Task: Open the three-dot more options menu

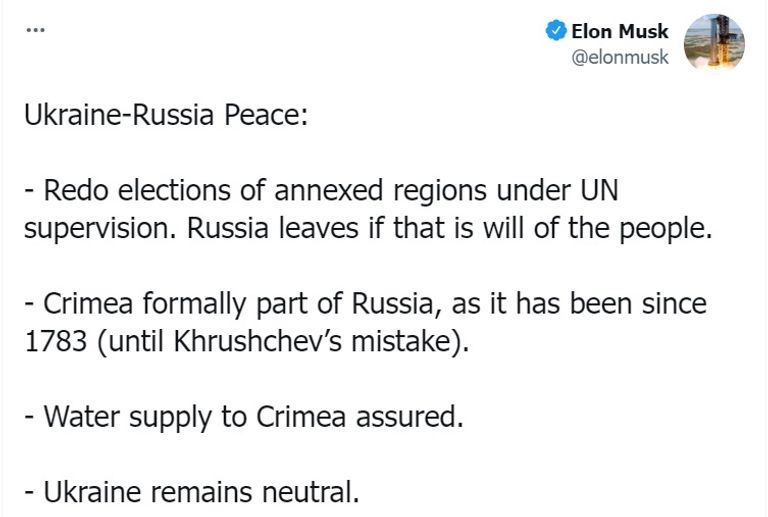Action: coord(35,30)
